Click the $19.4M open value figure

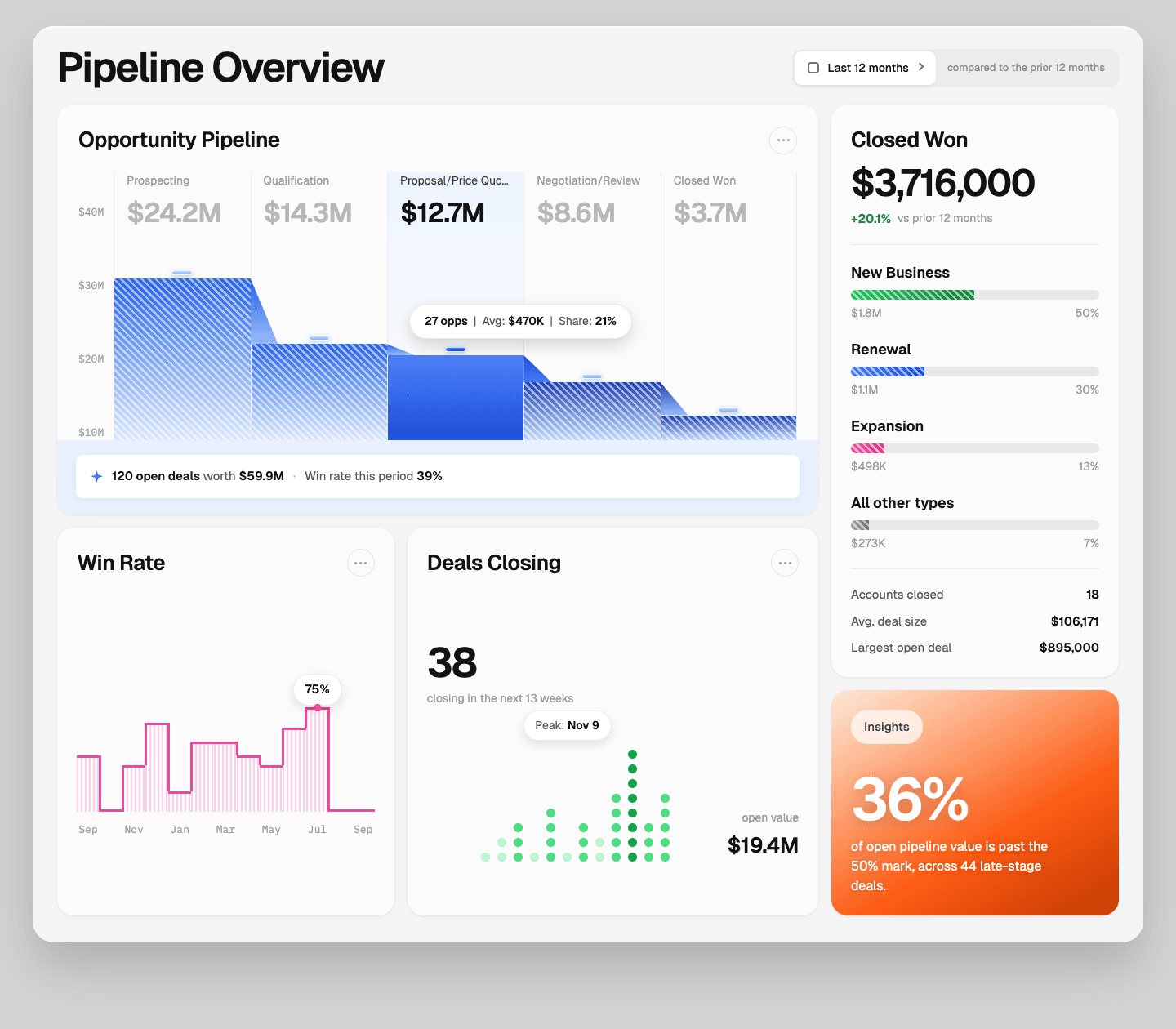(x=763, y=845)
